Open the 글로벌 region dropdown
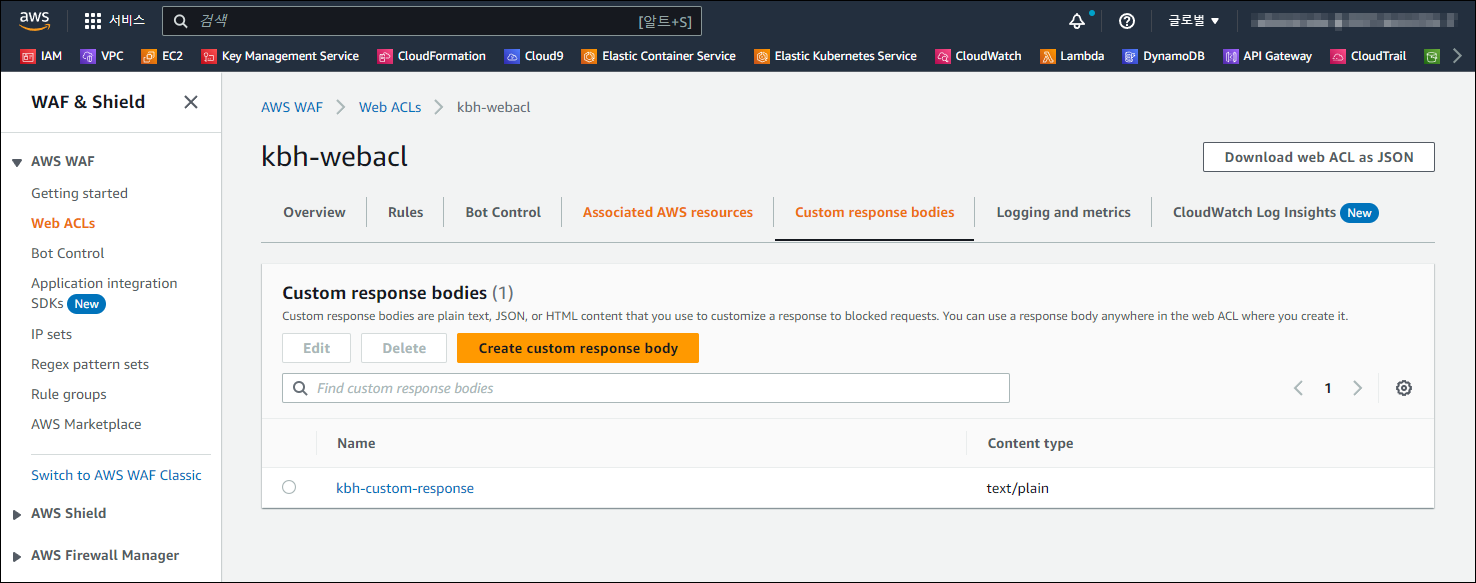Viewport: 1476px width, 583px height. [1194, 21]
